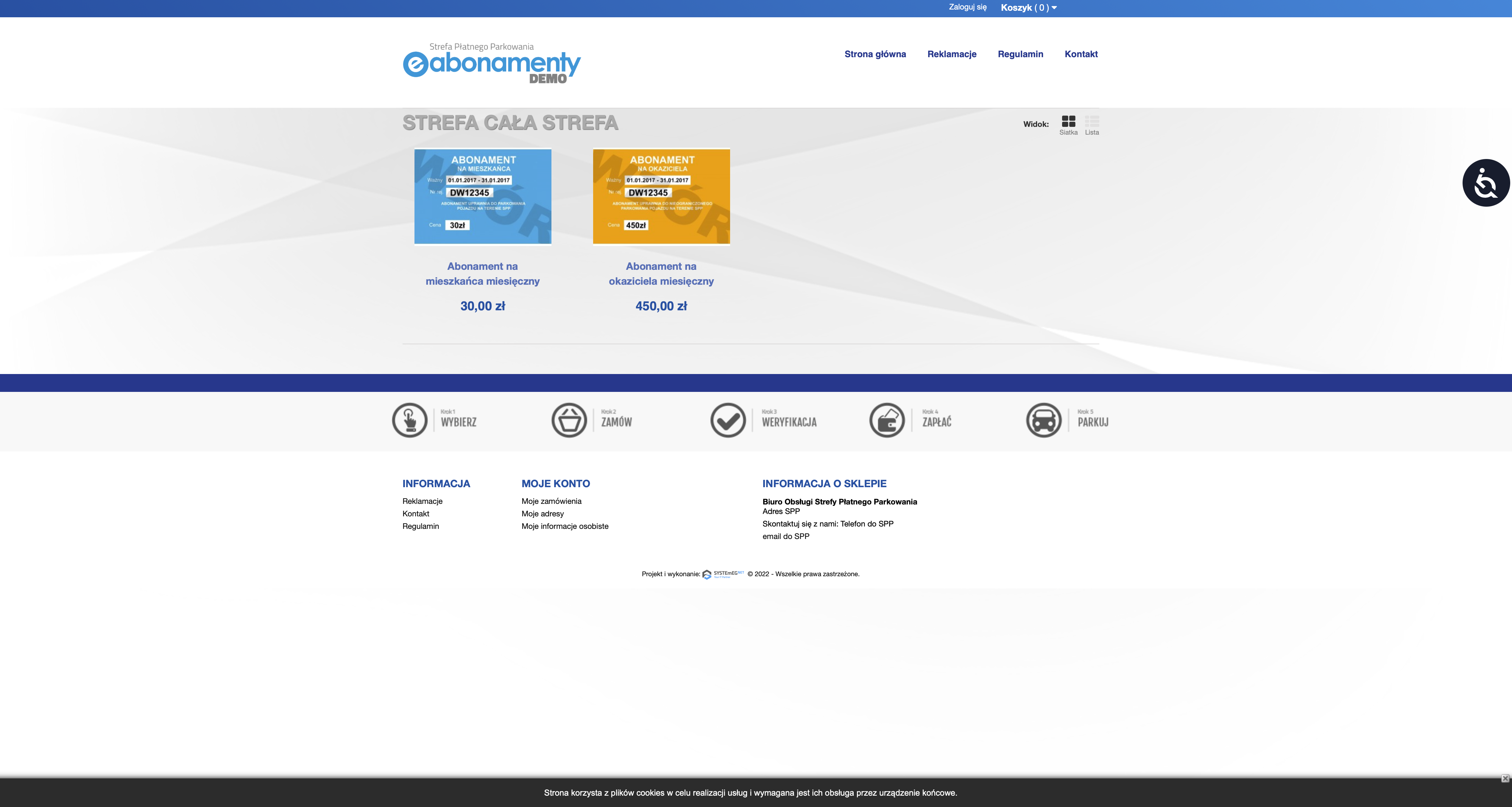
Task: Click the PARKUJ step label
Action: click(x=1092, y=422)
